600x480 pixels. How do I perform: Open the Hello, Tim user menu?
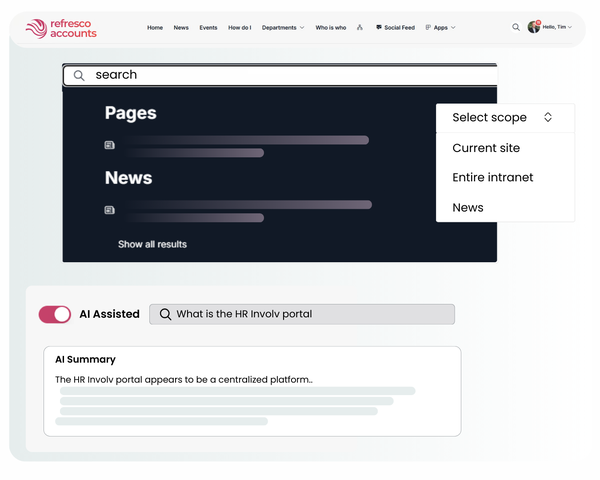[557, 27]
